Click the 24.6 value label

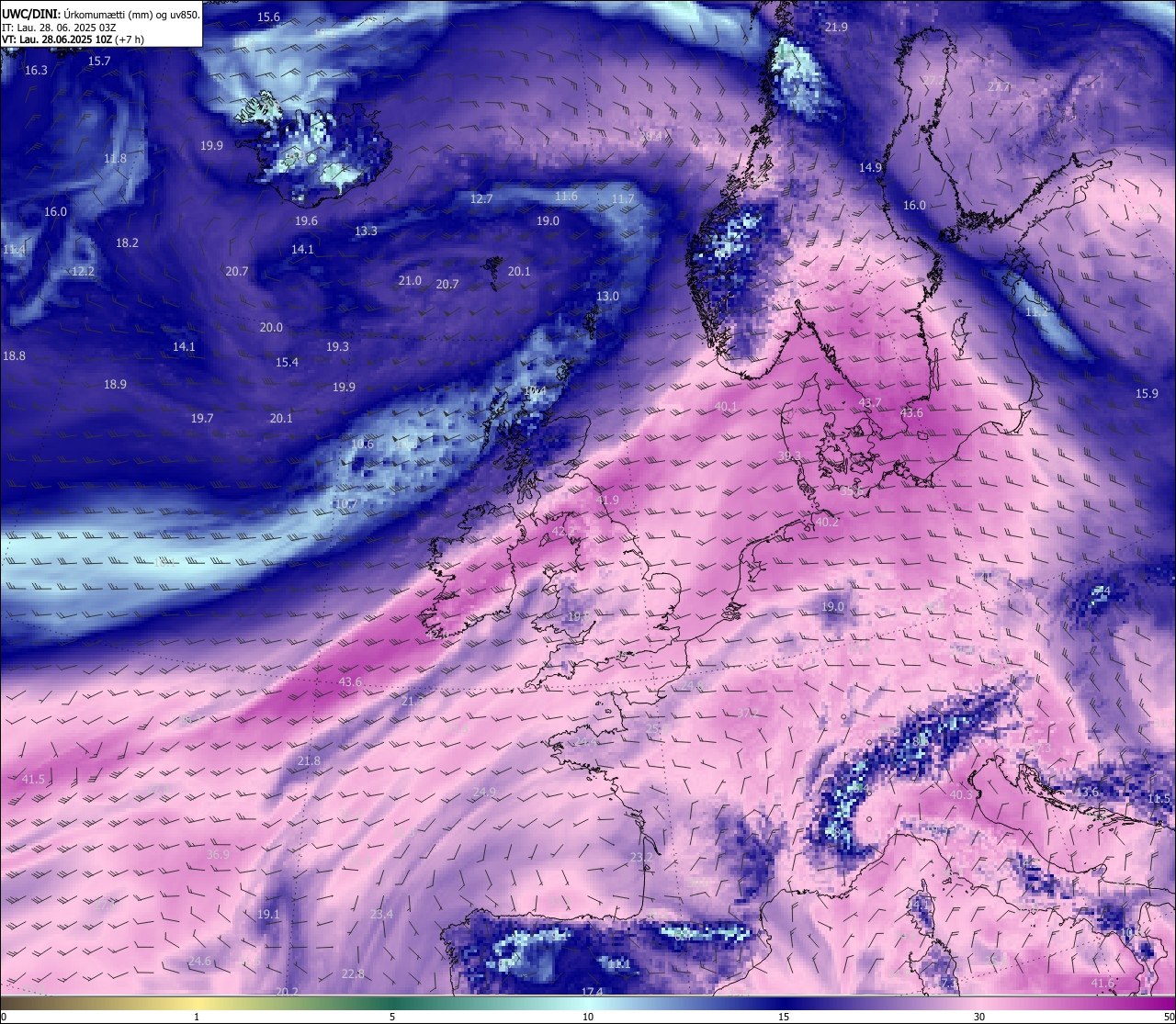tap(199, 961)
